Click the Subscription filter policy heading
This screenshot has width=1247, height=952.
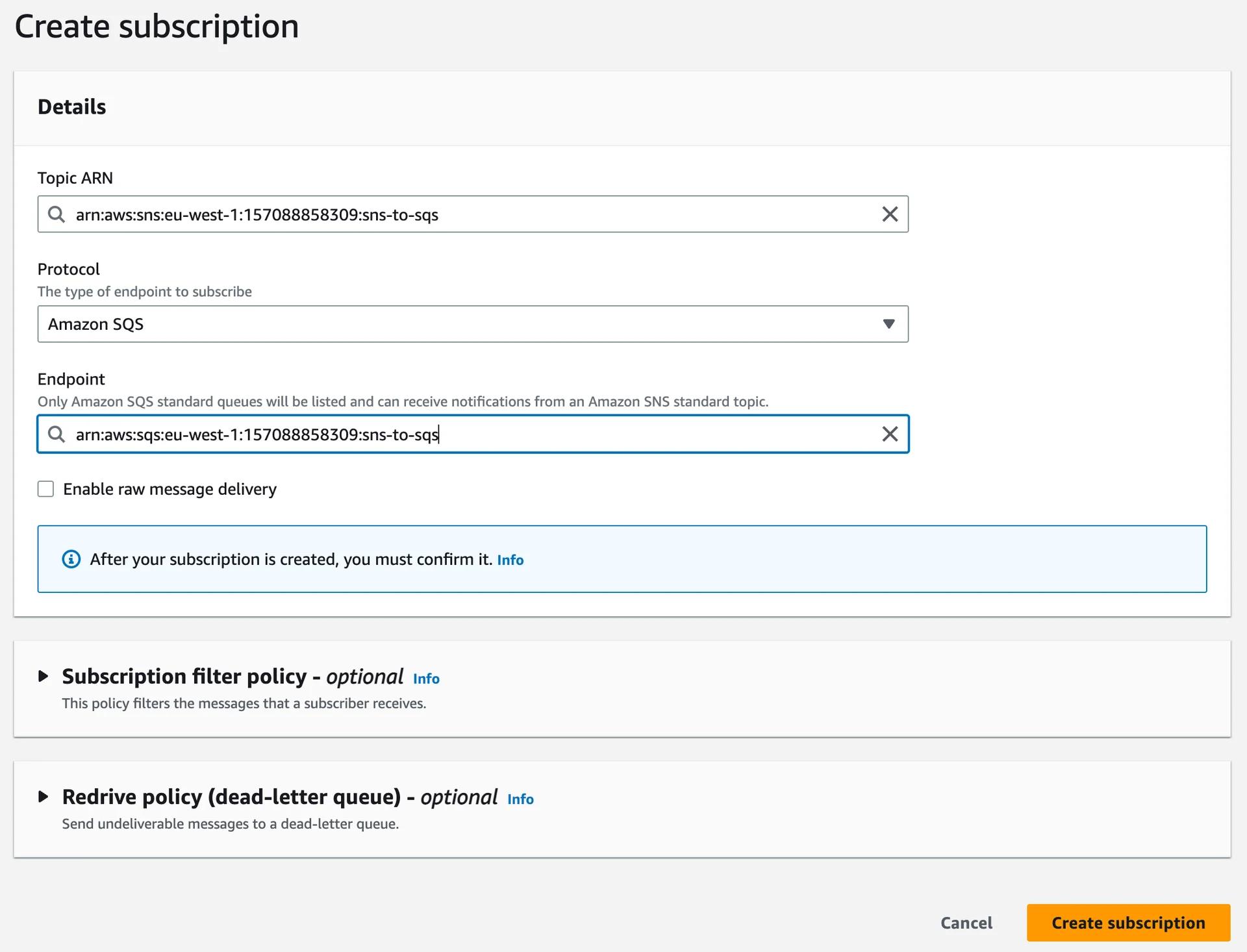[184, 677]
